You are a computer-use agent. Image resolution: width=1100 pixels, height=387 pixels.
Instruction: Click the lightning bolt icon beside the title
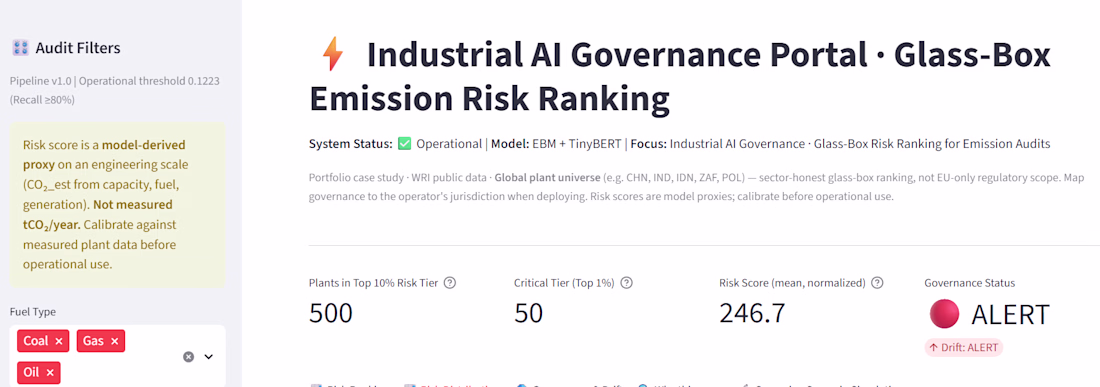coord(331,55)
